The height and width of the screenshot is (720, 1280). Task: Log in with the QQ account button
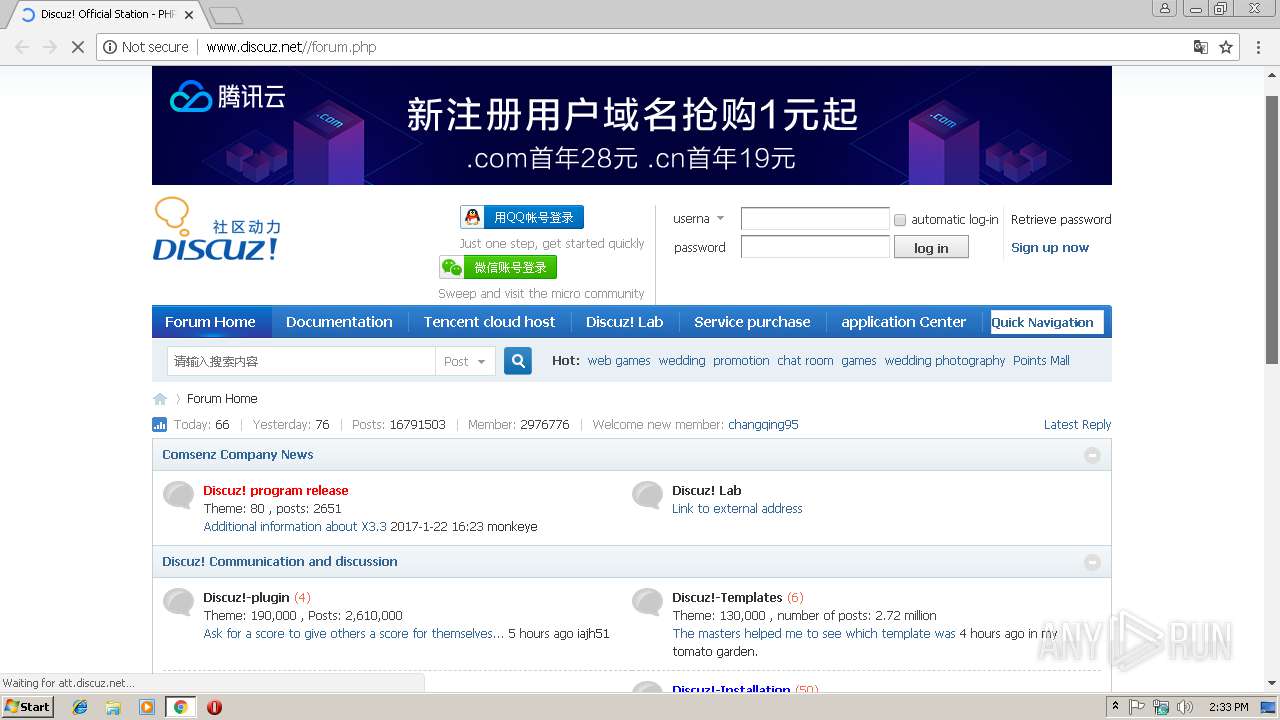[x=522, y=217]
